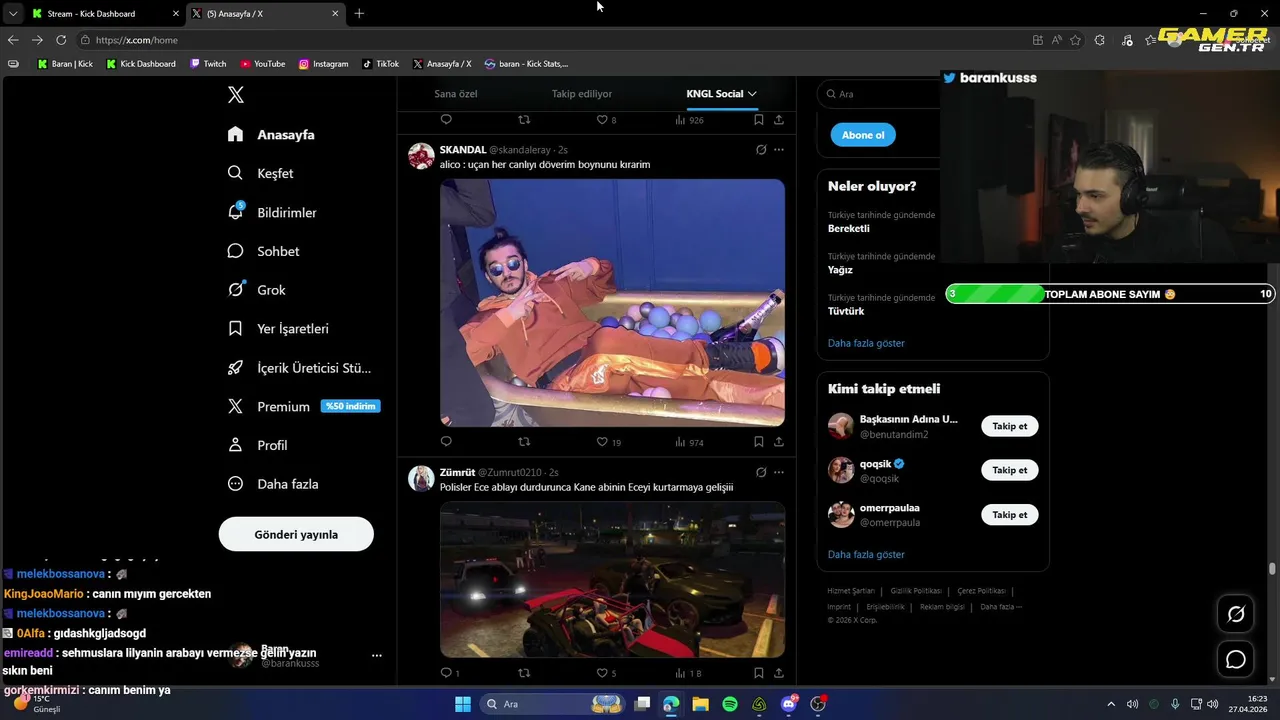The image size is (1280, 720).
Task: Ask Grok about SKANDAL's tweet
Action: tap(761, 150)
